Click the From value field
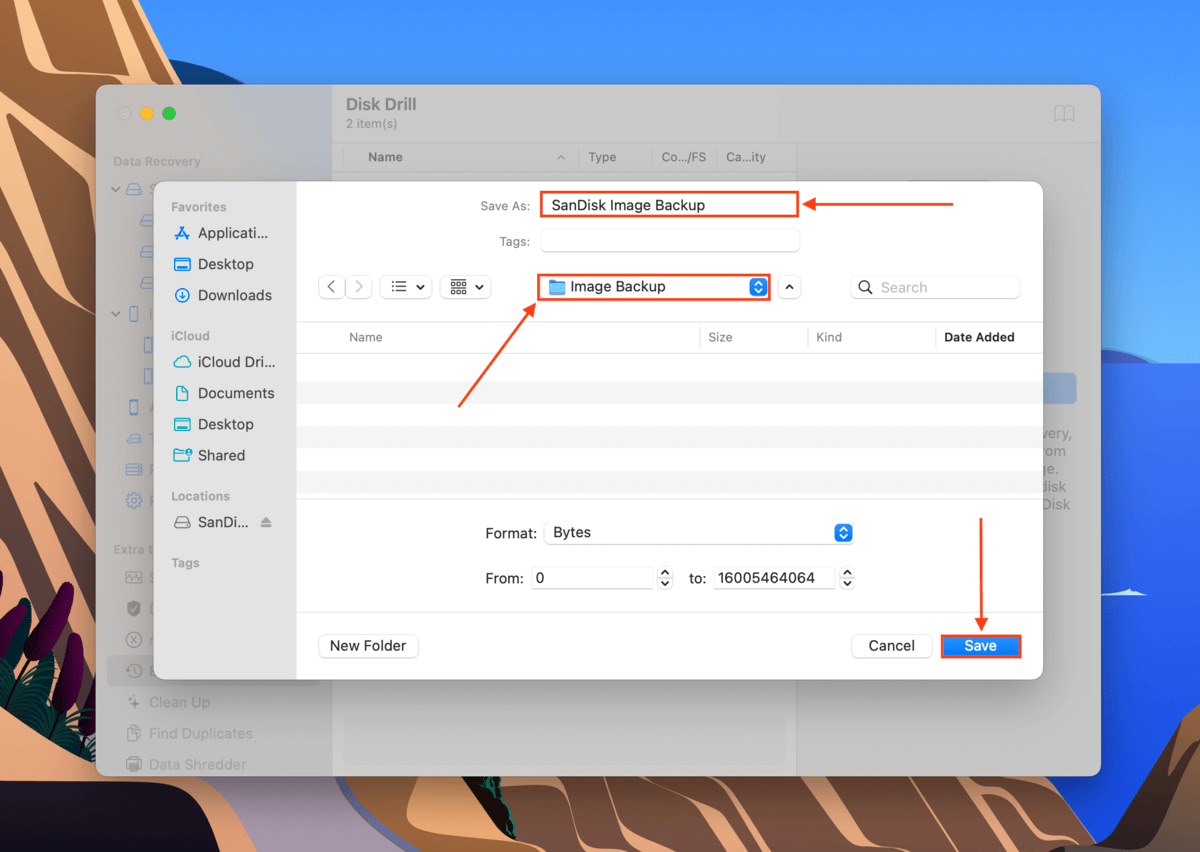The width and height of the screenshot is (1200, 852). tap(592, 578)
